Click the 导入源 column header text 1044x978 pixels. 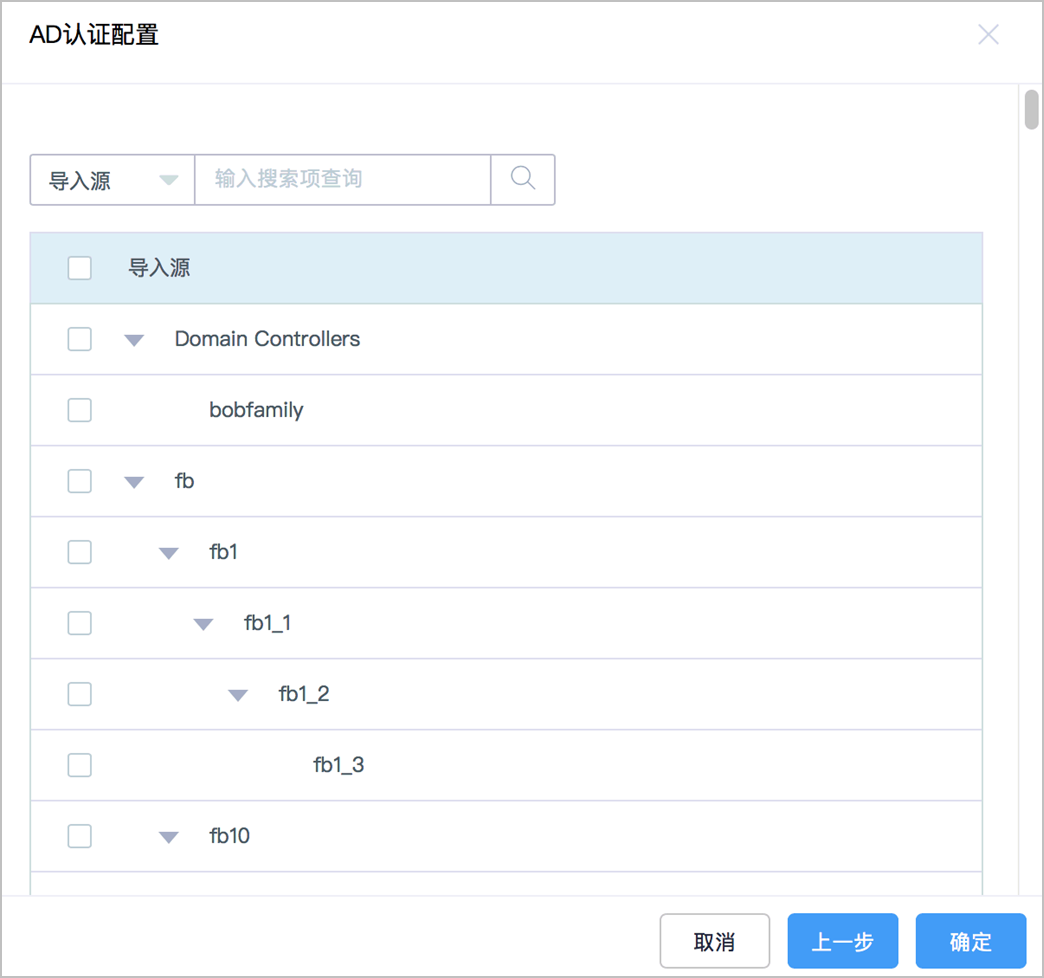coord(158,268)
